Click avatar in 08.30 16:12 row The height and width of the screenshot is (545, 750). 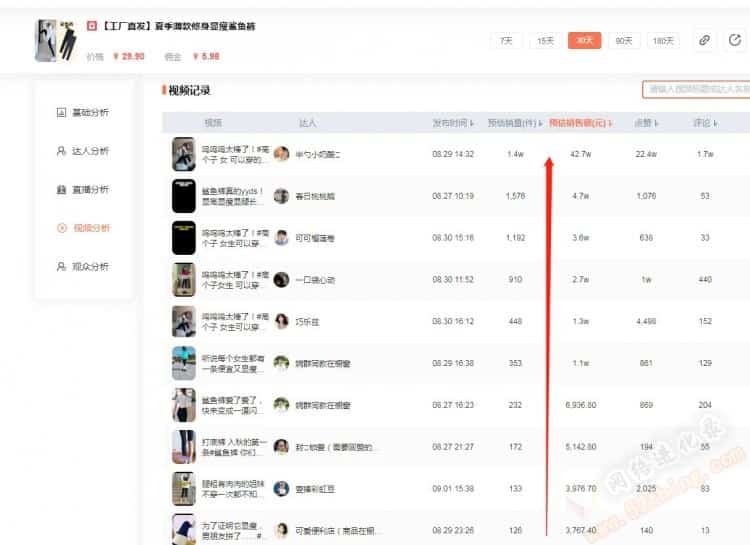pos(281,322)
